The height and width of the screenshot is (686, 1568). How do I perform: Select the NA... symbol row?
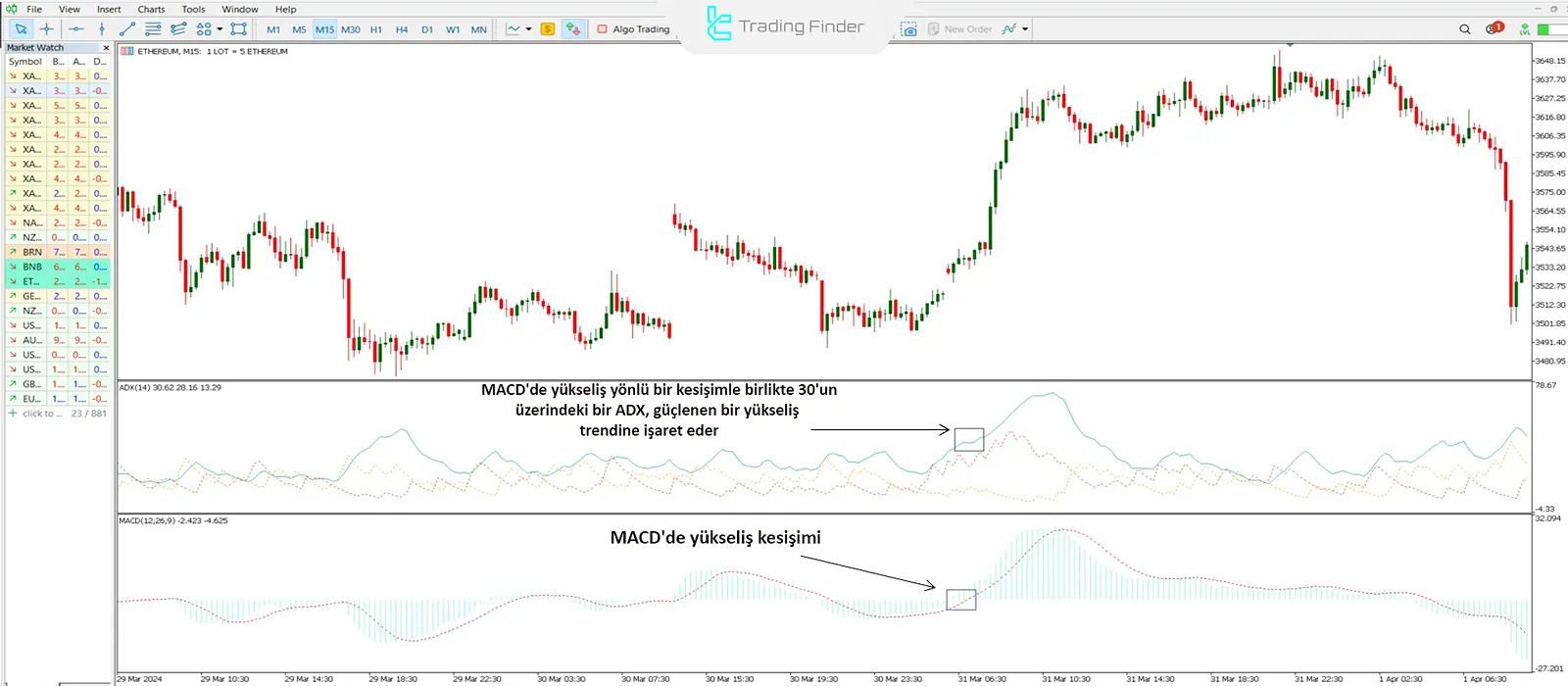pyautogui.click(x=58, y=222)
